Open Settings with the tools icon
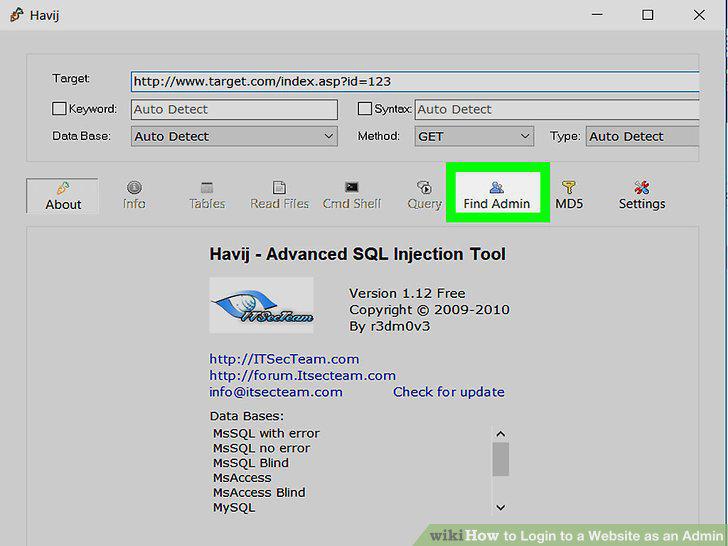The image size is (728, 546). [642, 196]
